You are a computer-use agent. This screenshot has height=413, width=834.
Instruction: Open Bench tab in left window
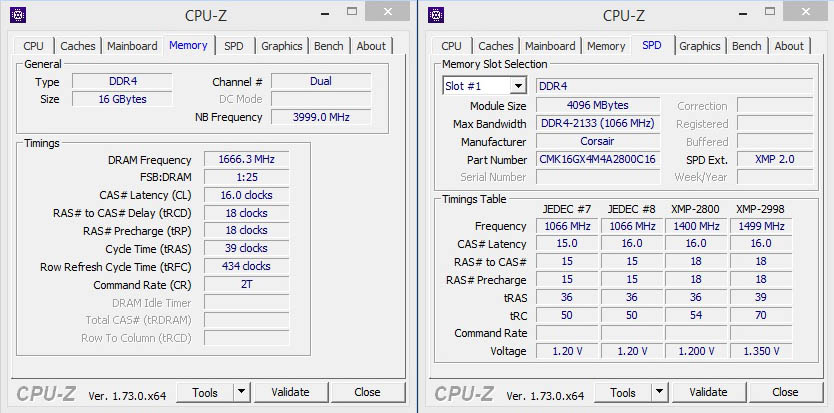coord(329,46)
